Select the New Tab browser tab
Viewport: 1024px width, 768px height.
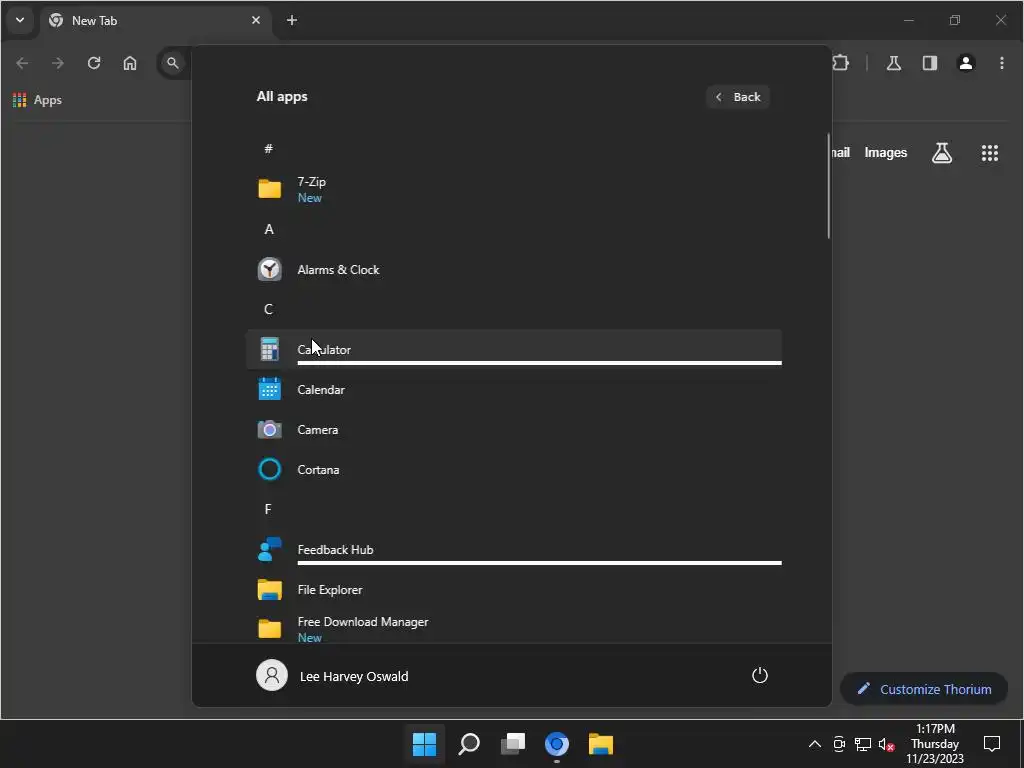155,20
